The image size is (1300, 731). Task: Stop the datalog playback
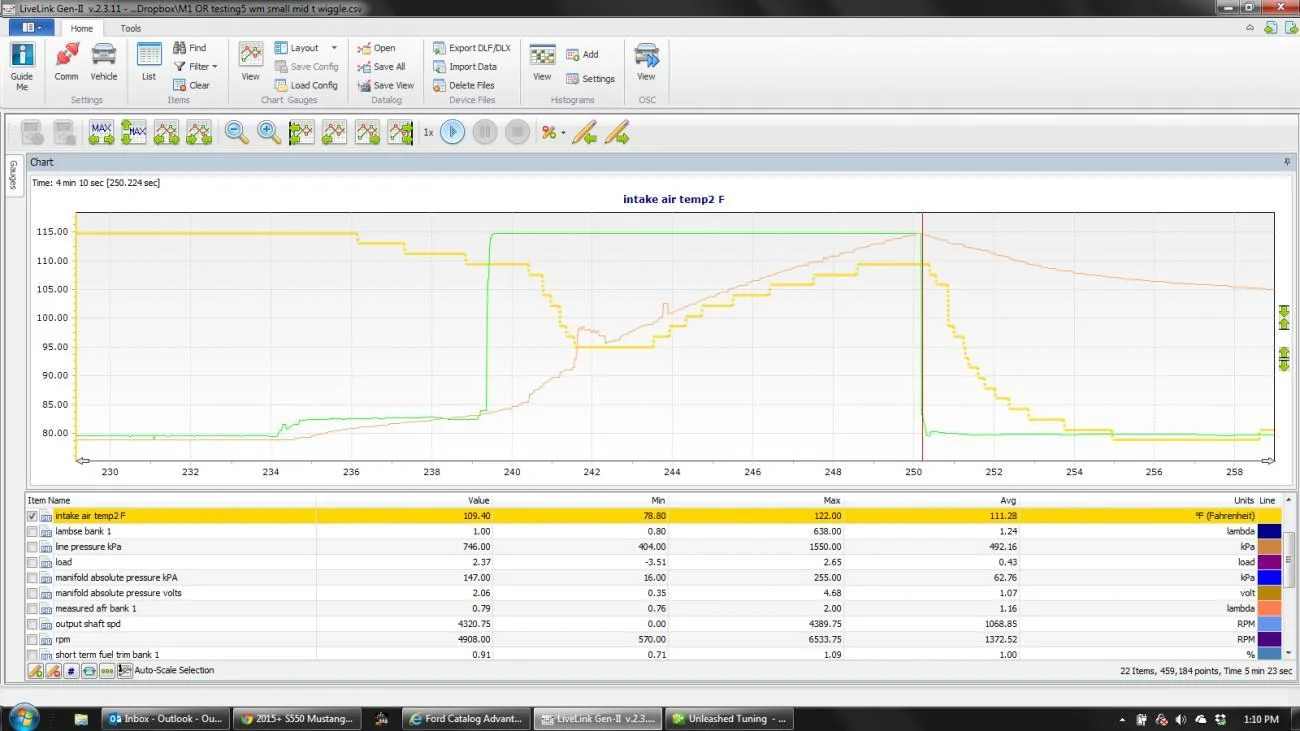pyautogui.click(x=517, y=132)
